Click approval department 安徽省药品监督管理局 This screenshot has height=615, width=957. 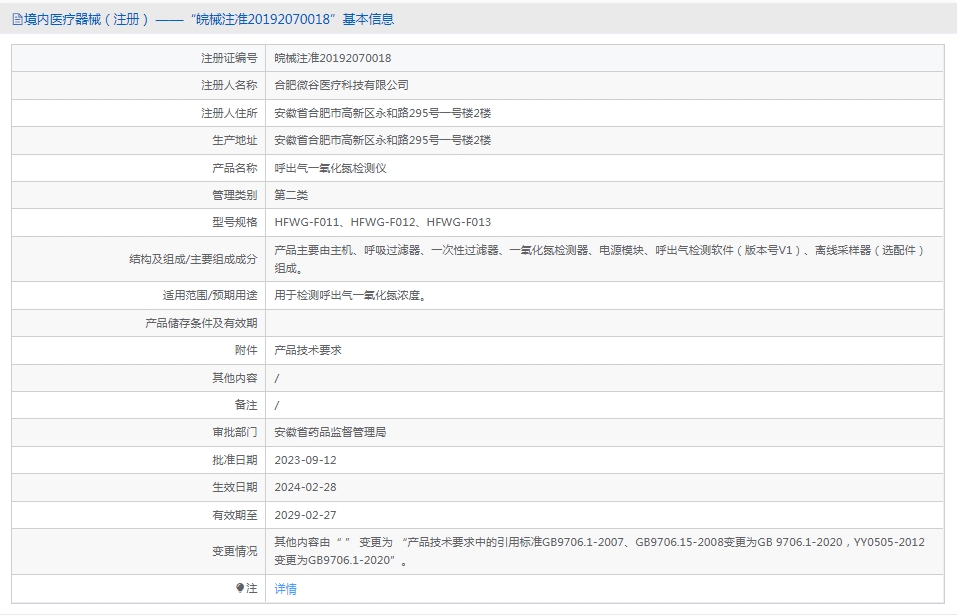tap(330, 432)
